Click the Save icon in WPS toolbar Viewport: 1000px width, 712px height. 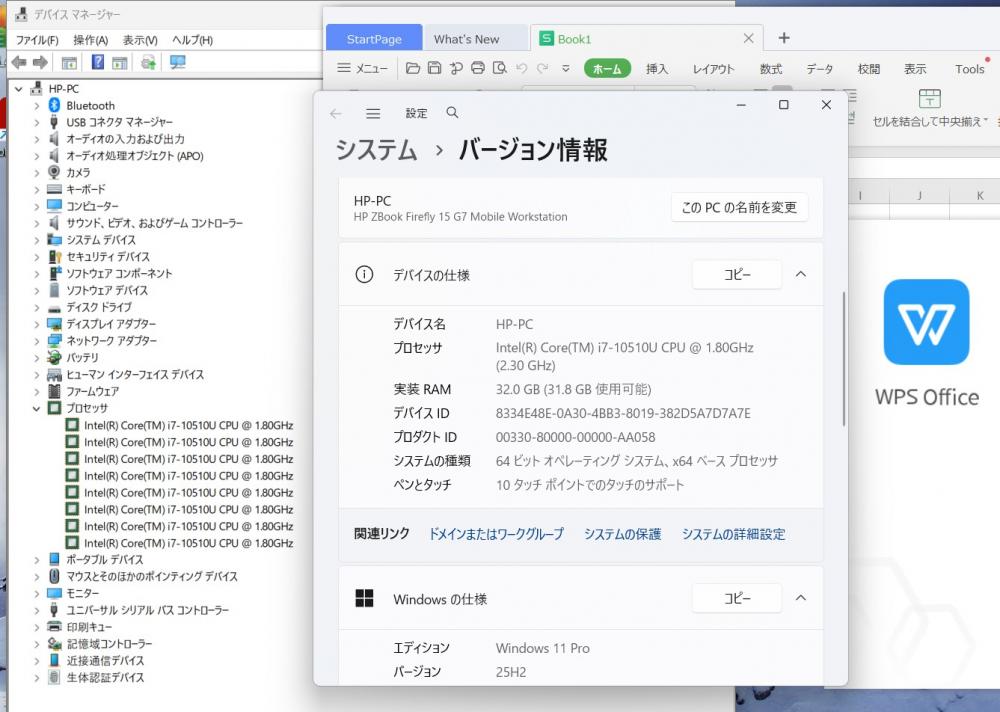pyautogui.click(x=434, y=69)
